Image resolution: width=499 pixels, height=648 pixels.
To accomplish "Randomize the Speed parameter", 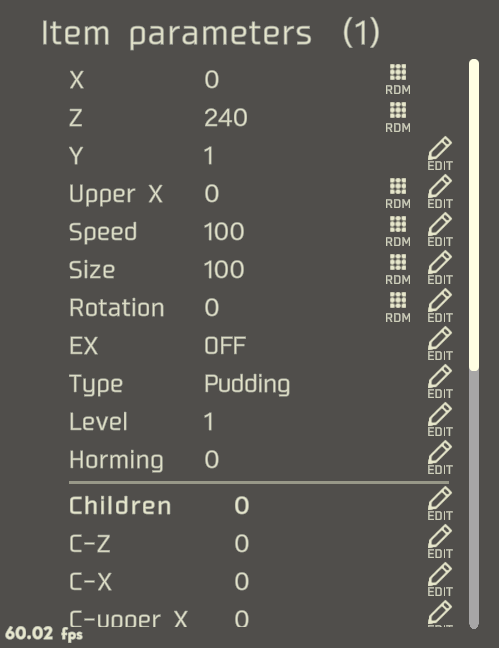I will [x=398, y=231].
